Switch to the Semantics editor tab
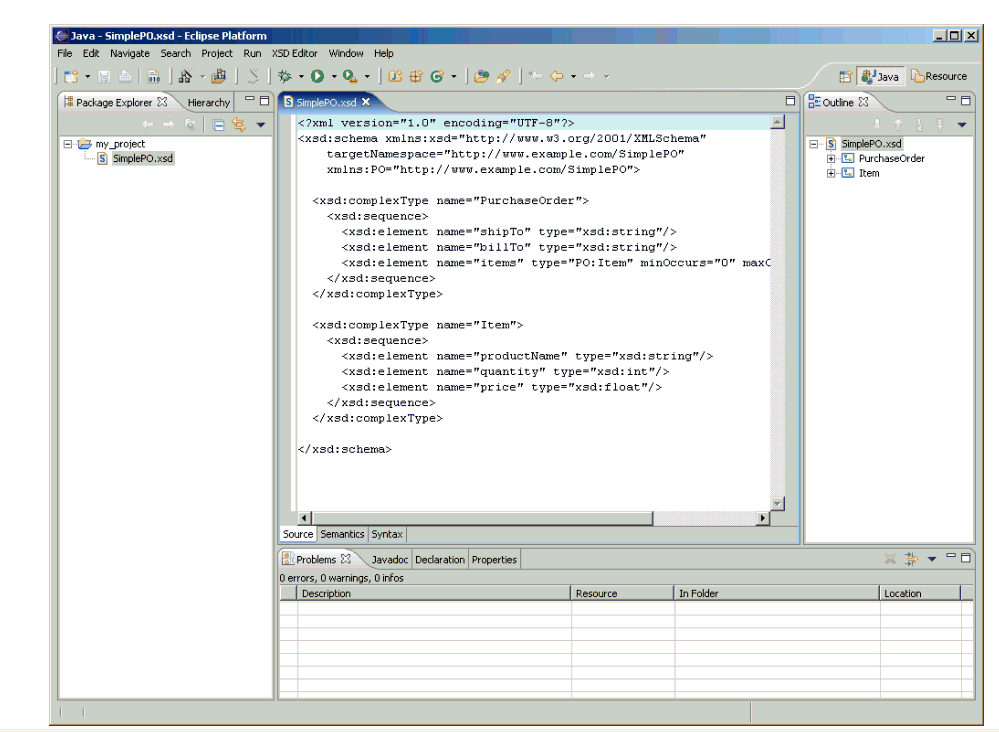 (x=342, y=534)
